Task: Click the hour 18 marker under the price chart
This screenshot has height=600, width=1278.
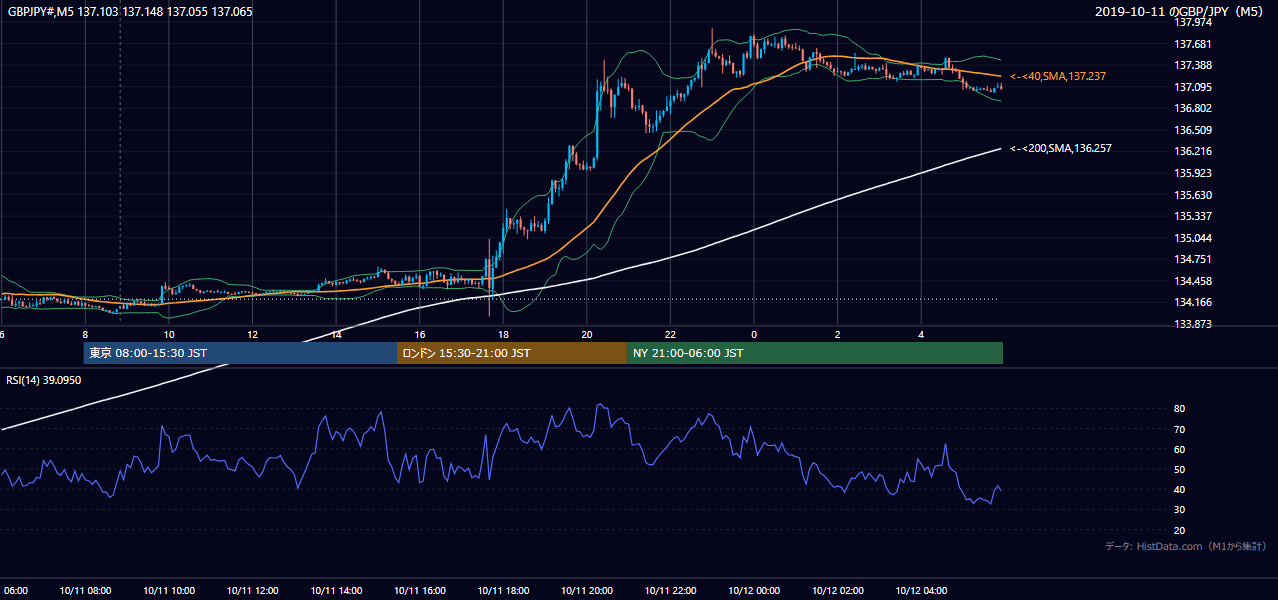Action: (x=503, y=334)
